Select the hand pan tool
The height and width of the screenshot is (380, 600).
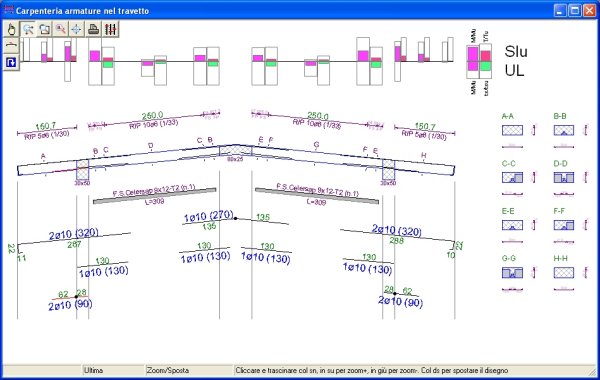pos(11,29)
